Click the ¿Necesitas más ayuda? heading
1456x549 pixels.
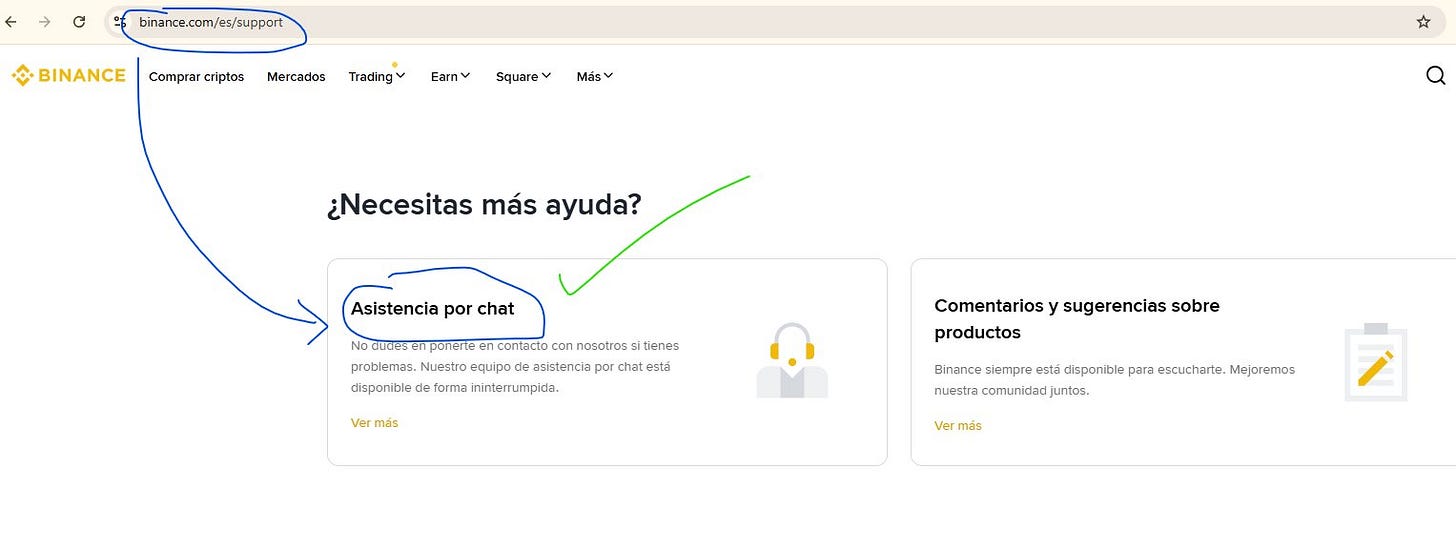coord(484,204)
